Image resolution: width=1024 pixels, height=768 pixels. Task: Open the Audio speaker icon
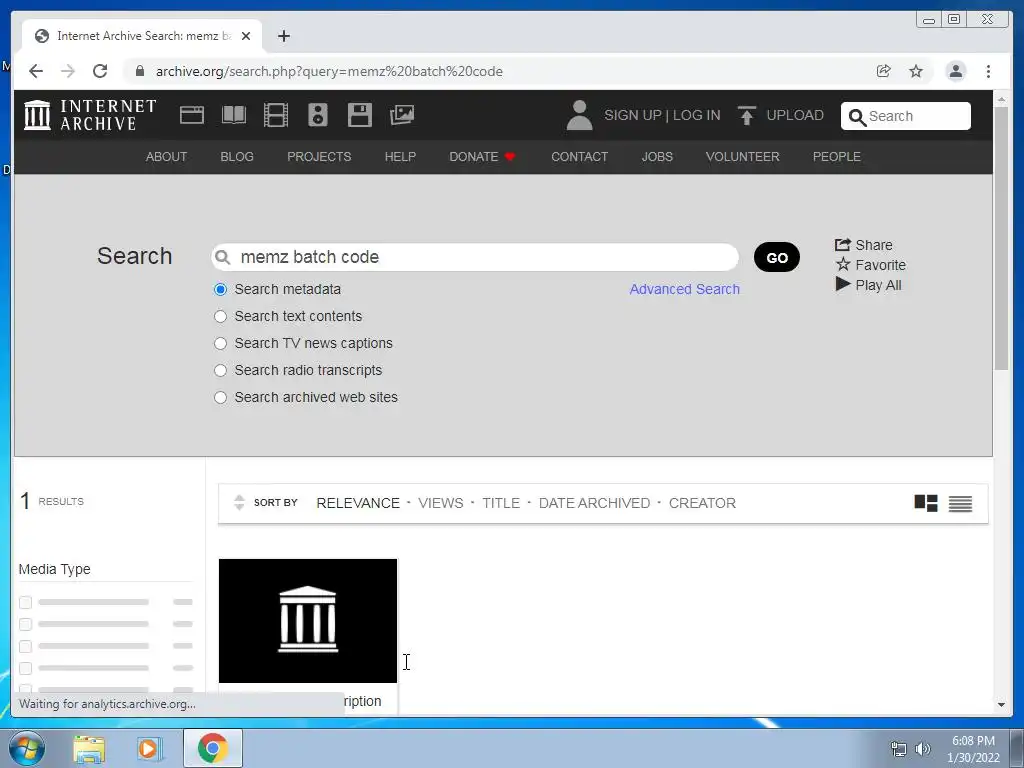(318, 116)
